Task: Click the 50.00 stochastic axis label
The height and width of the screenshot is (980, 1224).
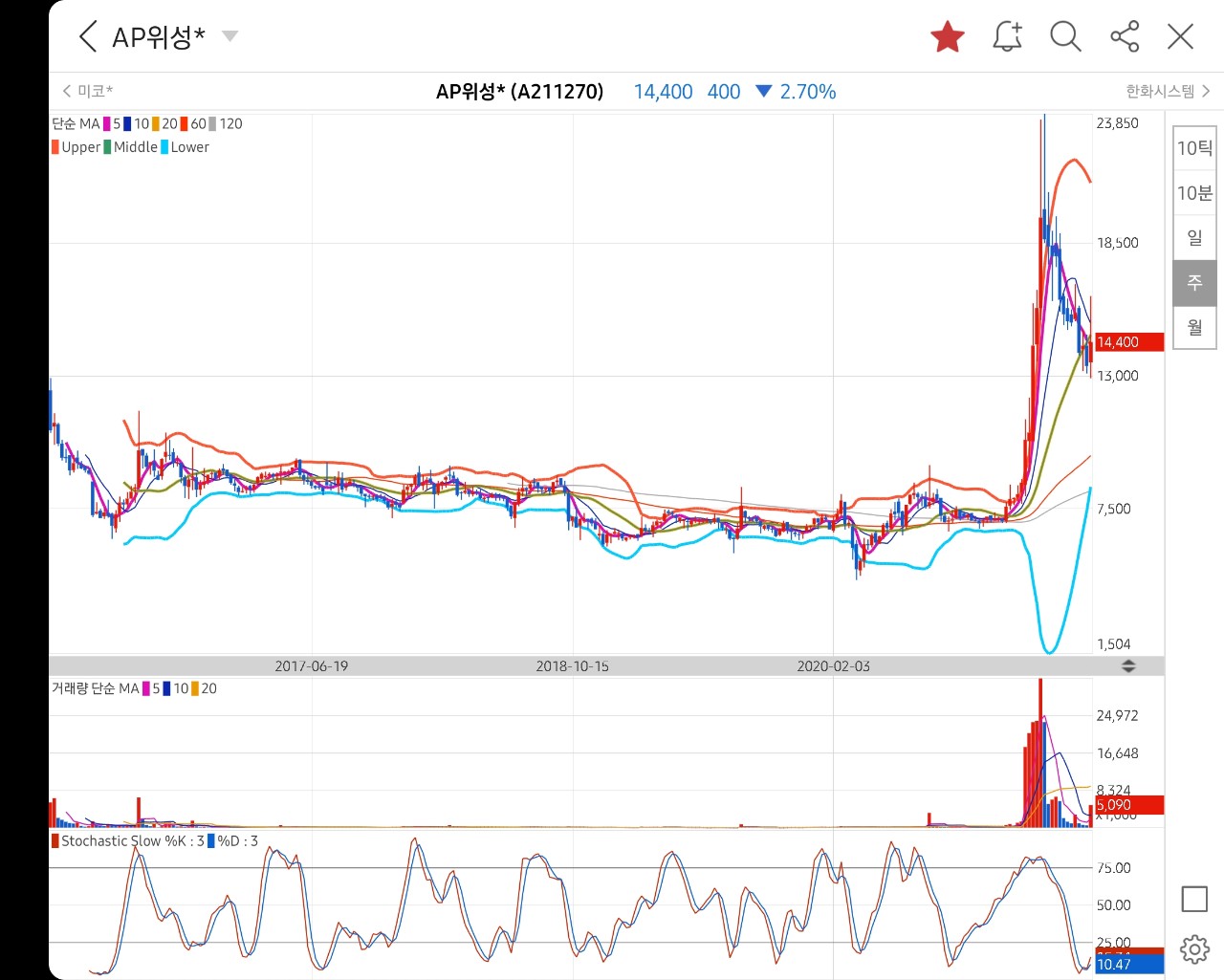Action: (1114, 905)
